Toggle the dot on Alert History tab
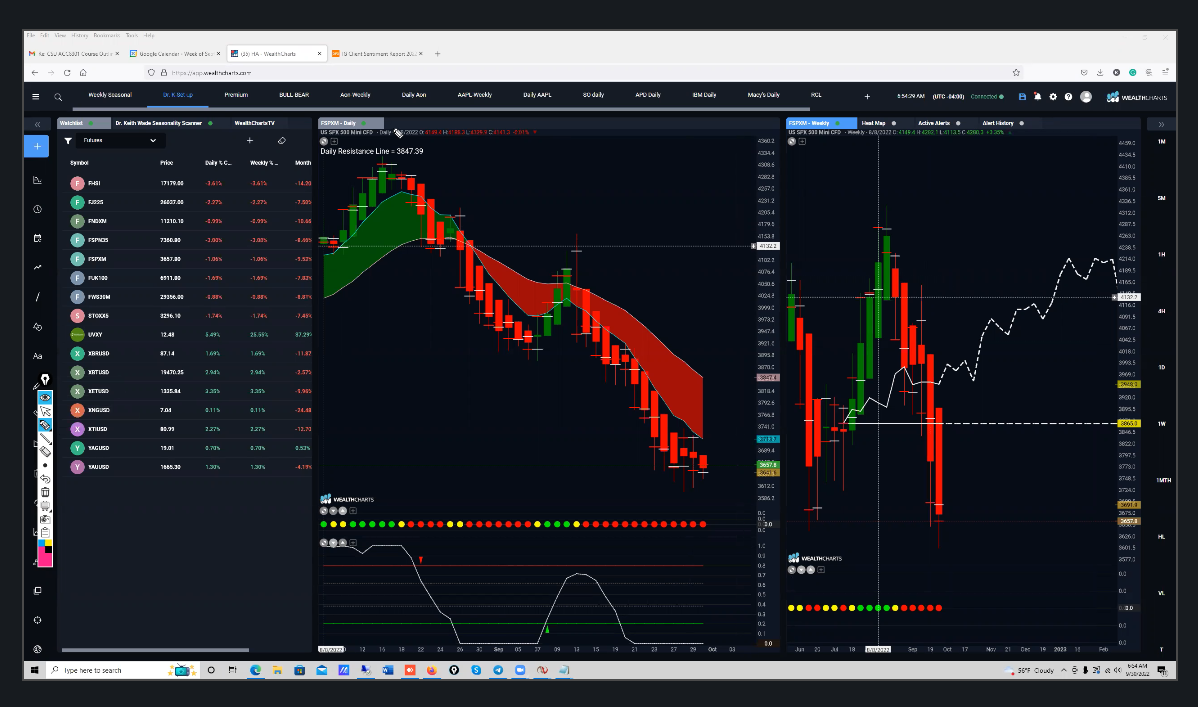Image resolution: width=1198 pixels, height=707 pixels. tap(1022, 123)
